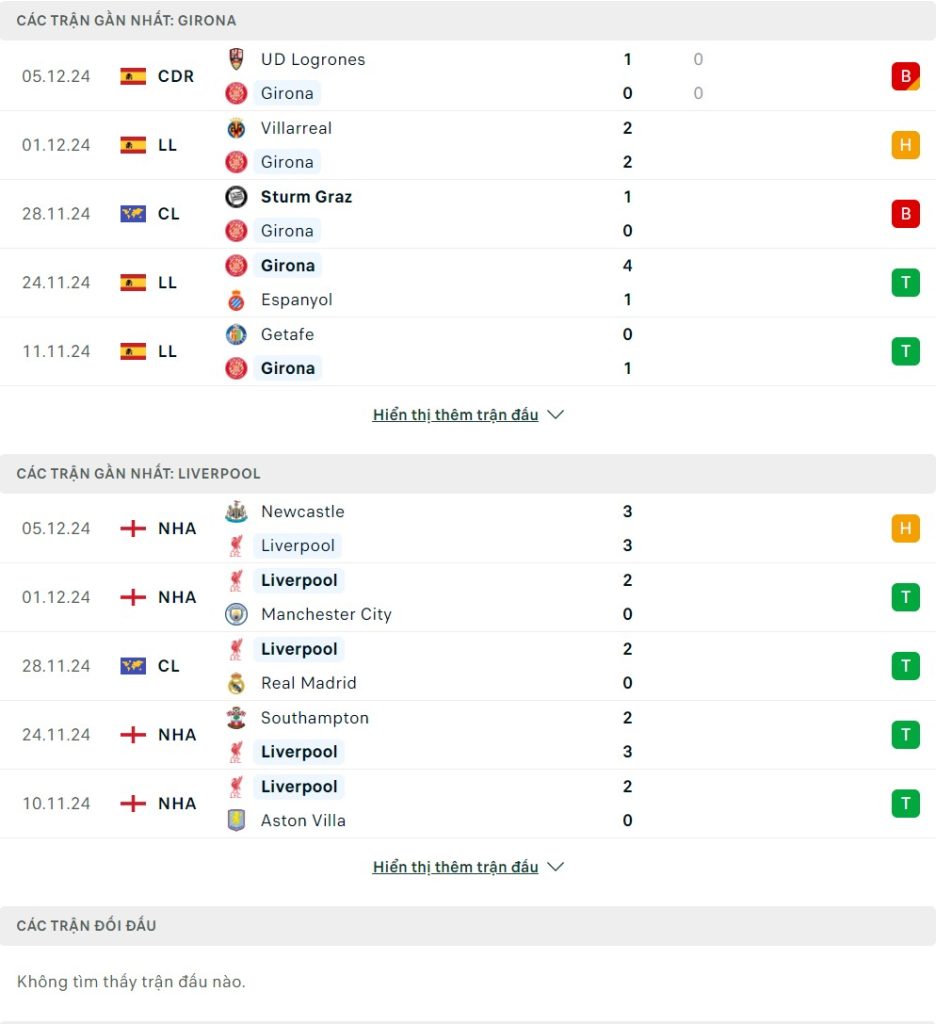This screenshot has height=1024, width=936.
Task: Click the Villarreal yellow crest icon
Action: pos(236,128)
